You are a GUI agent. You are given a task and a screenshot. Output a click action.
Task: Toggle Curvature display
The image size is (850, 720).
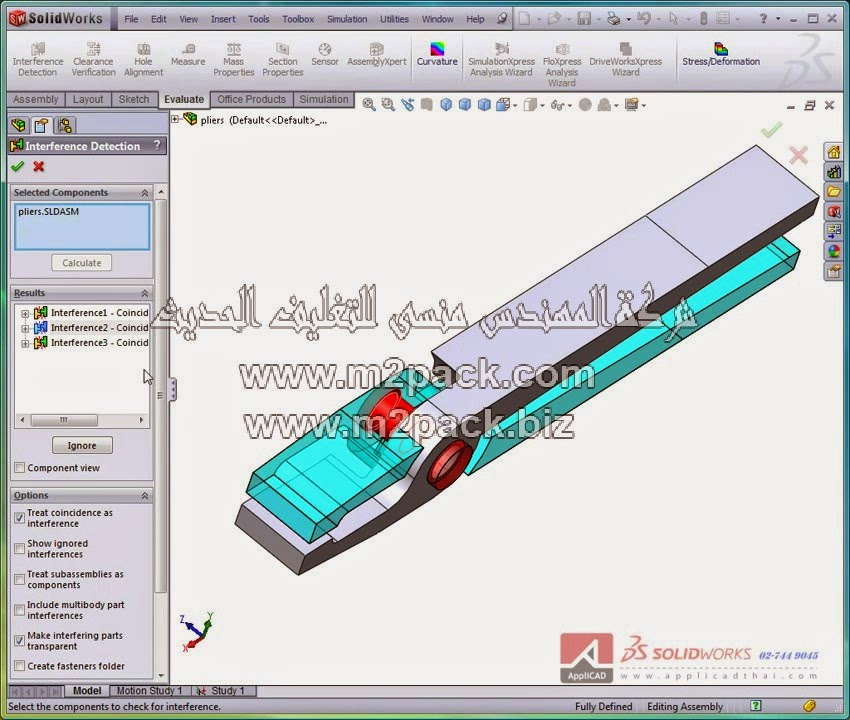point(437,55)
